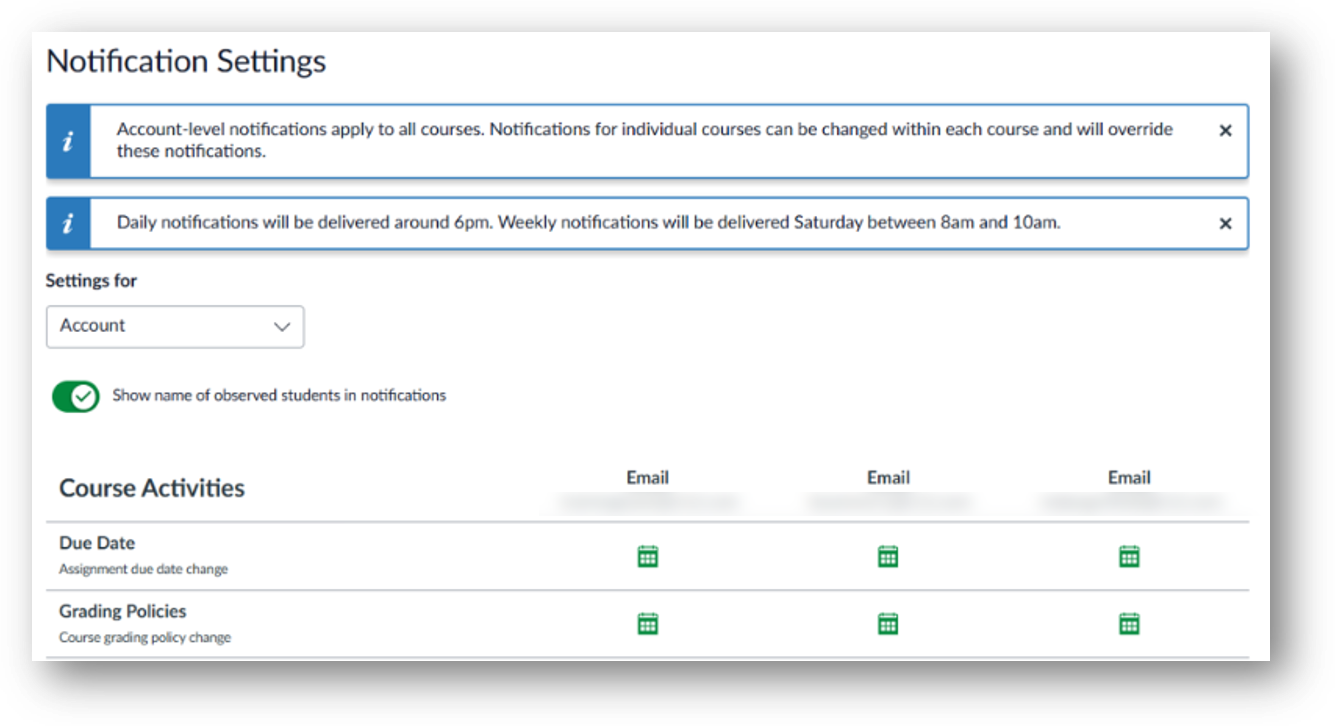The image size is (1335, 726).
Task: Click the third Email column header
Action: (x=1129, y=478)
